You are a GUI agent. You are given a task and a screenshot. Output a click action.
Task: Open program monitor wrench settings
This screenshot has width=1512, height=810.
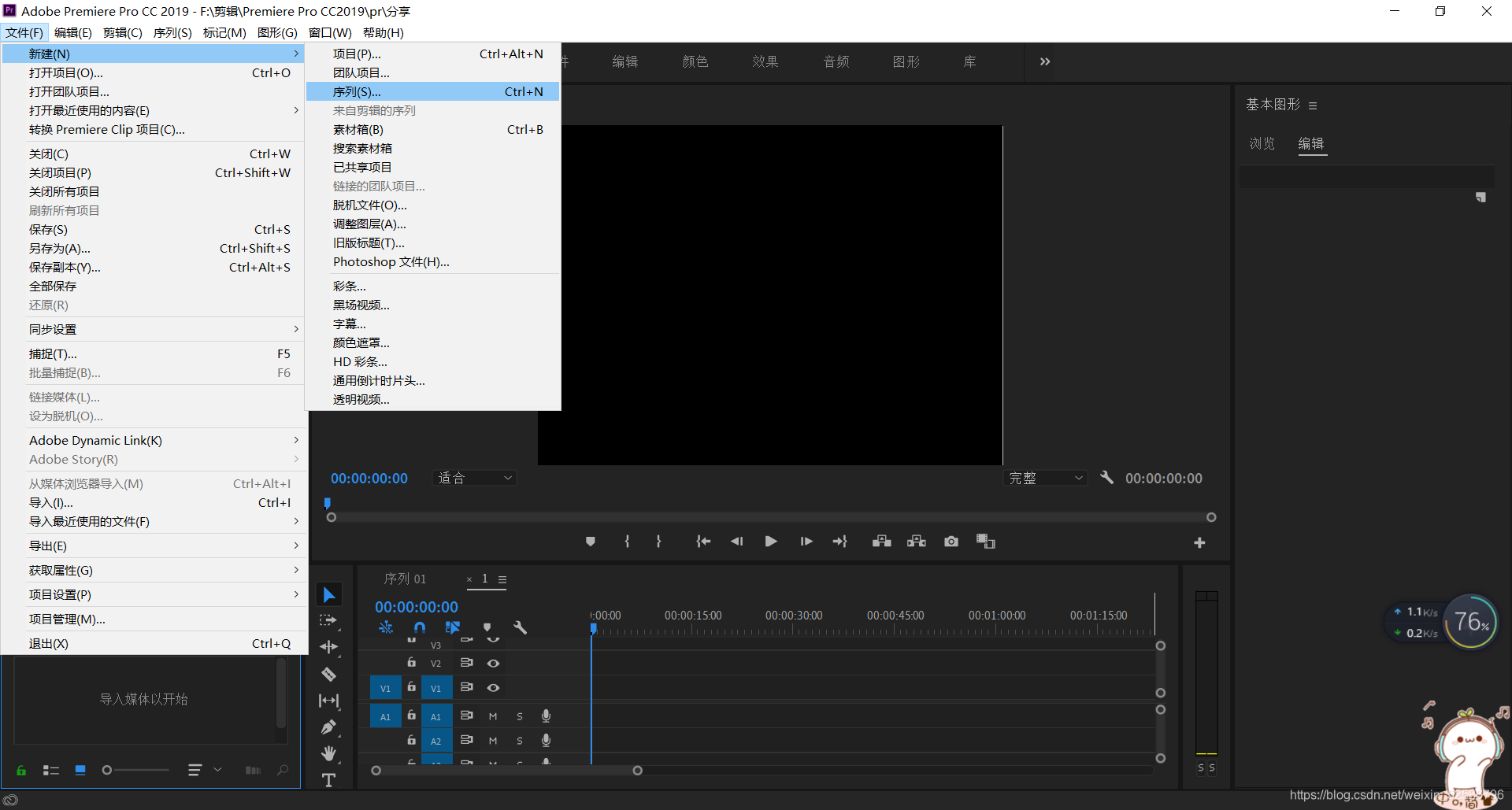pos(1106,478)
